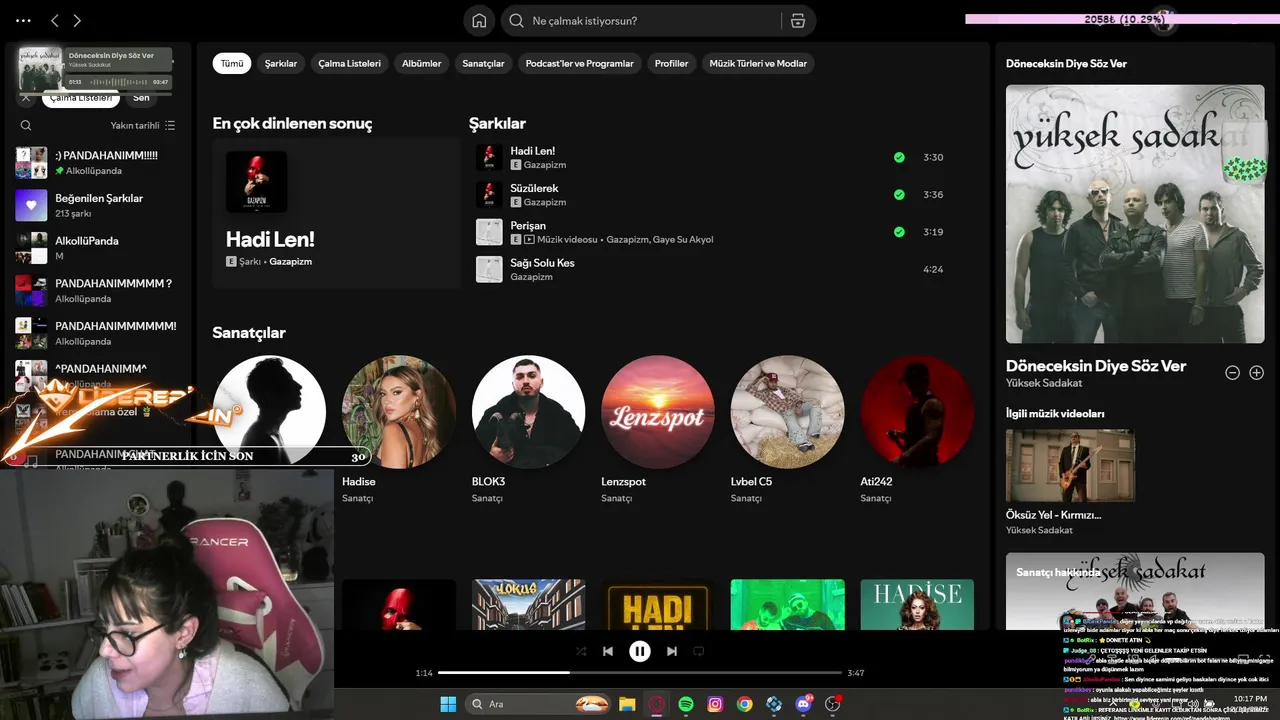Viewport: 1280px width, 720px height.
Task: Select the Tümü filter chip
Action: 232,63
